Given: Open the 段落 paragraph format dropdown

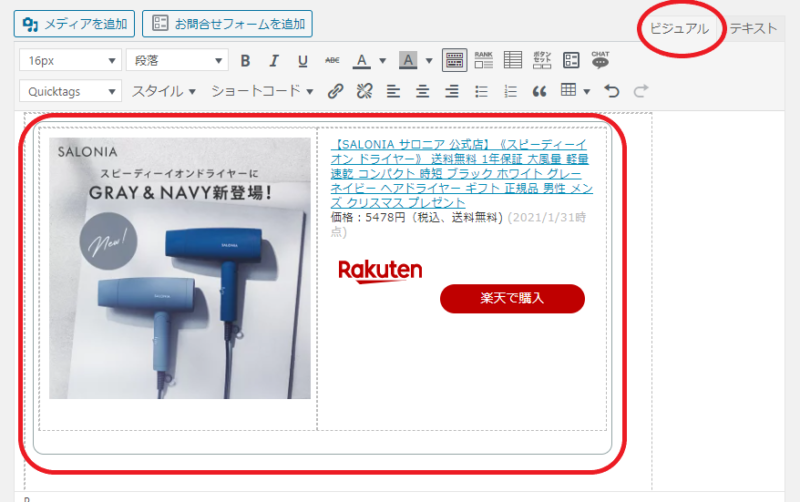Looking at the screenshot, I should 177,61.
